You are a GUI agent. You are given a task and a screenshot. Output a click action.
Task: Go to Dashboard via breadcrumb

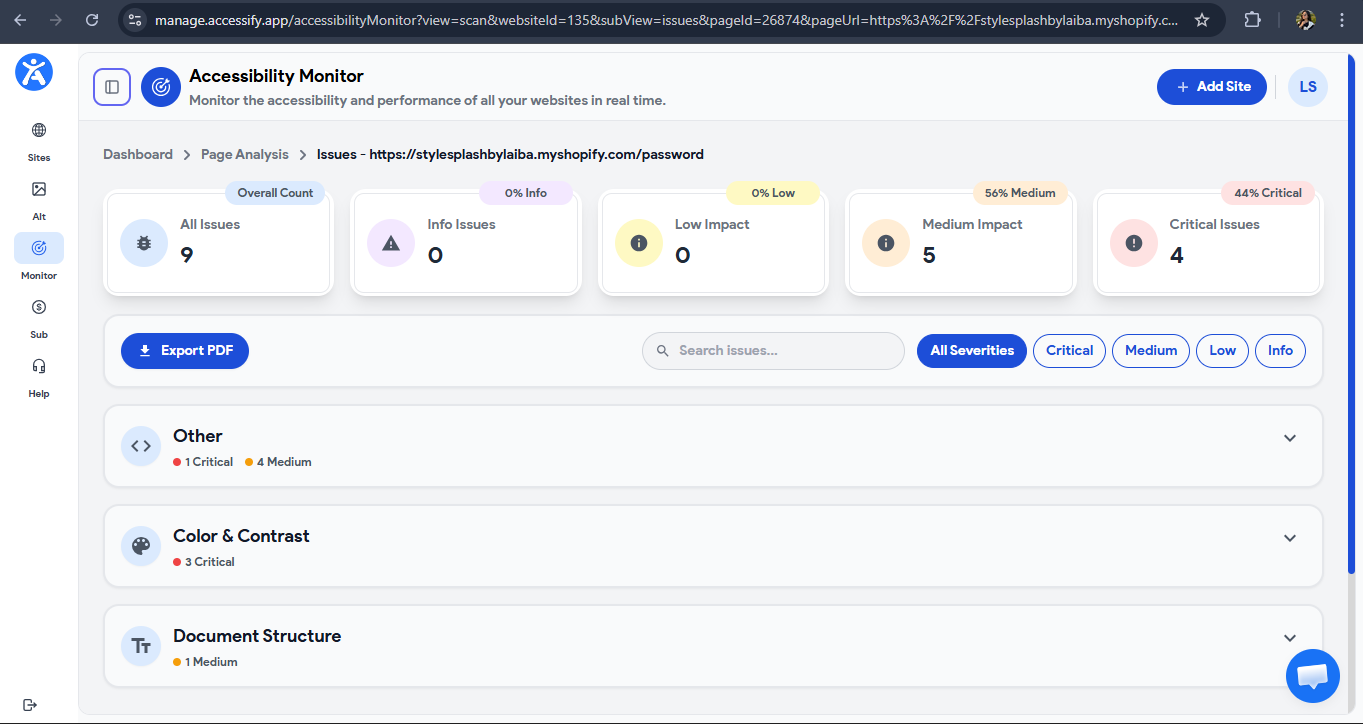138,154
